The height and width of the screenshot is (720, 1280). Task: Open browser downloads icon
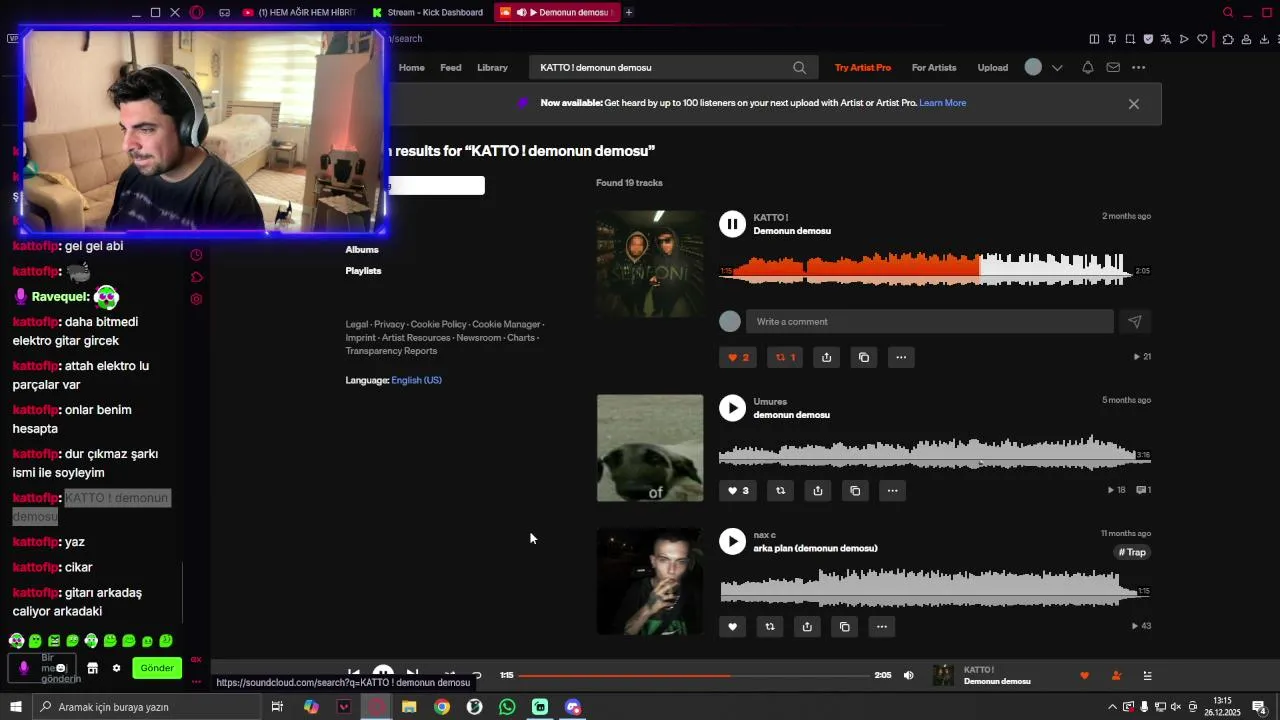[x=1265, y=39]
